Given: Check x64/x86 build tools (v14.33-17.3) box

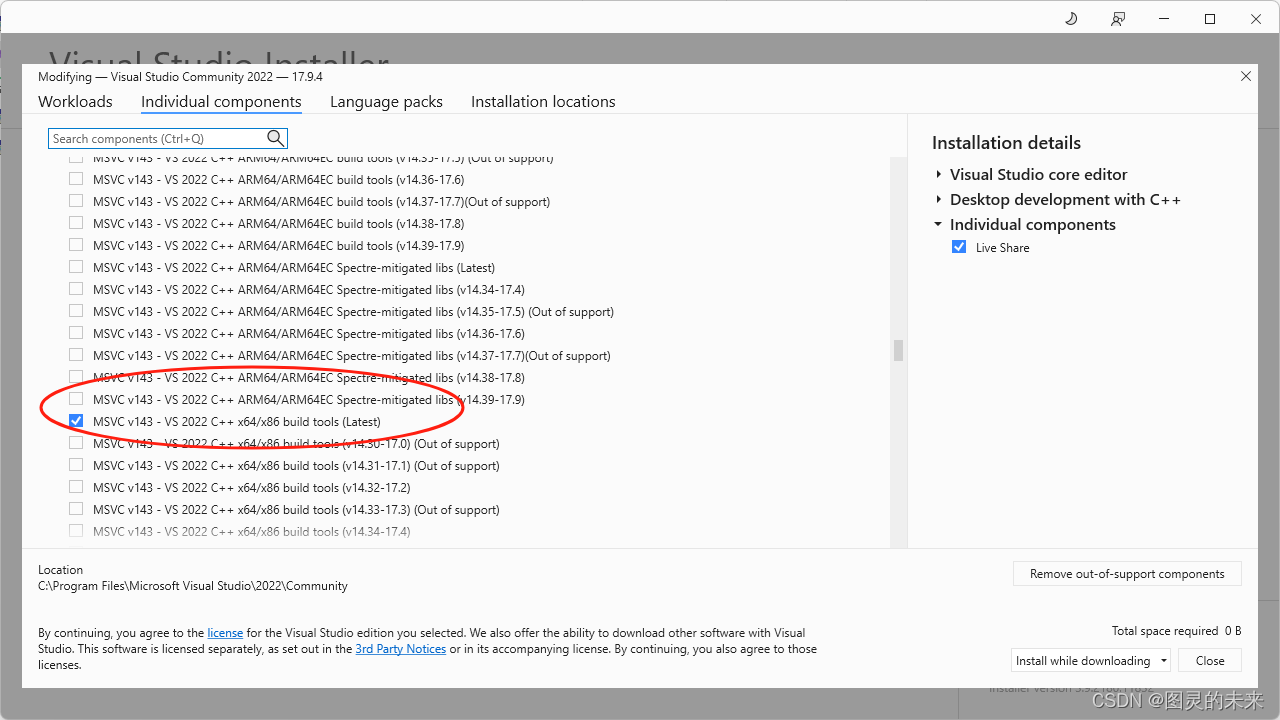Looking at the screenshot, I should (x=76, y=509).
